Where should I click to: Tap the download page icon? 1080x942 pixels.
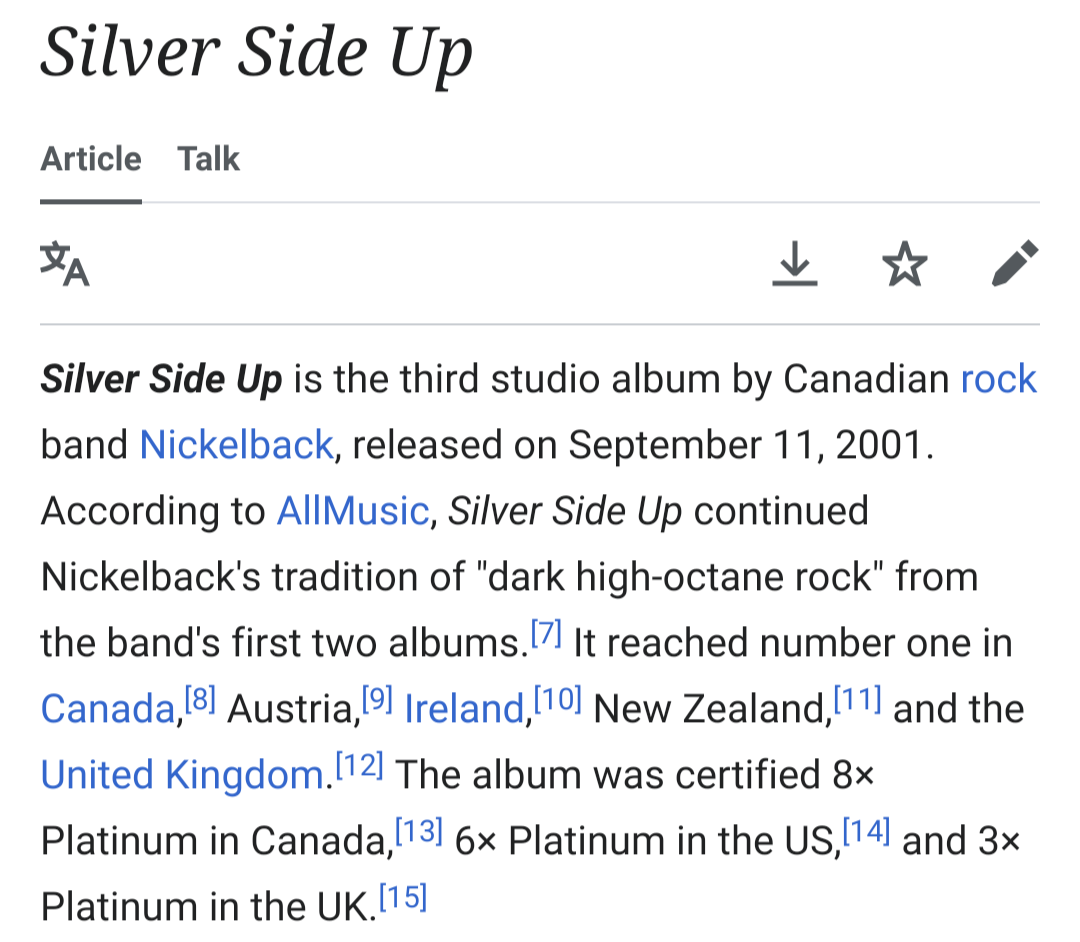pyautogui.click(x=794, y=263)
